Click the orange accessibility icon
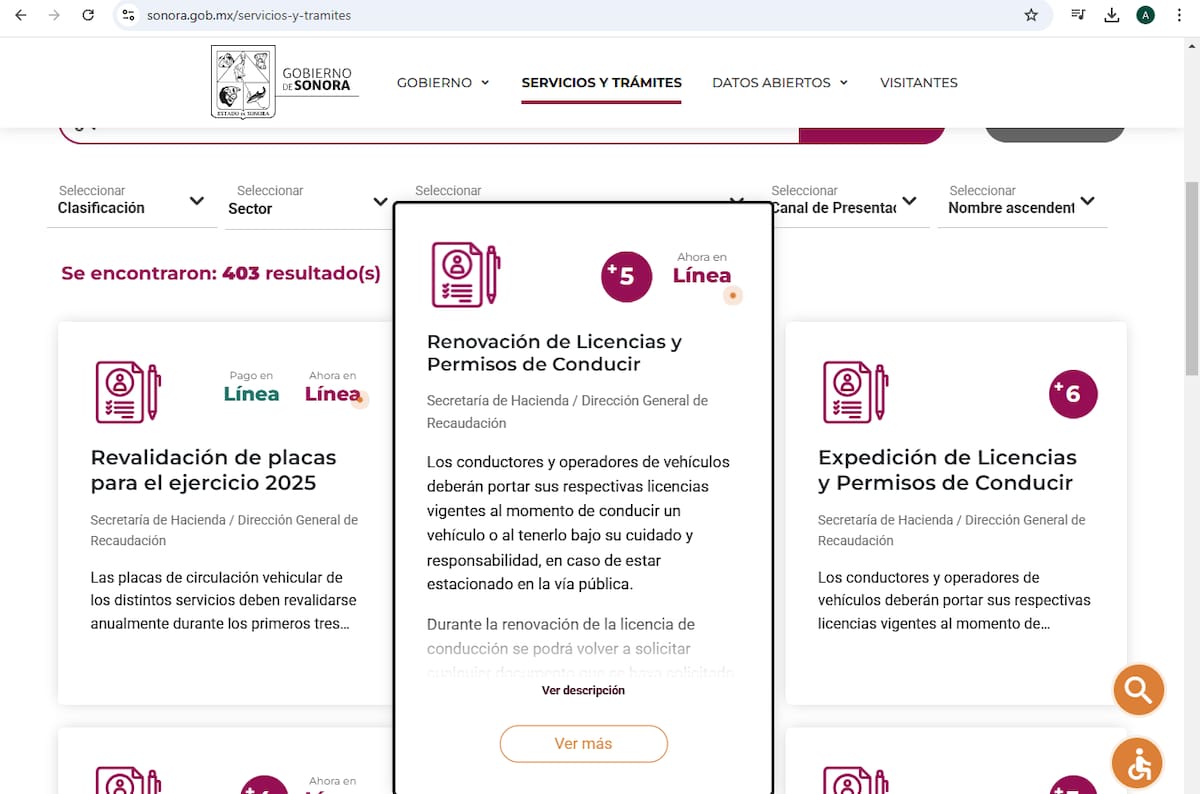1200x794 pixels. click(1138, 763)
